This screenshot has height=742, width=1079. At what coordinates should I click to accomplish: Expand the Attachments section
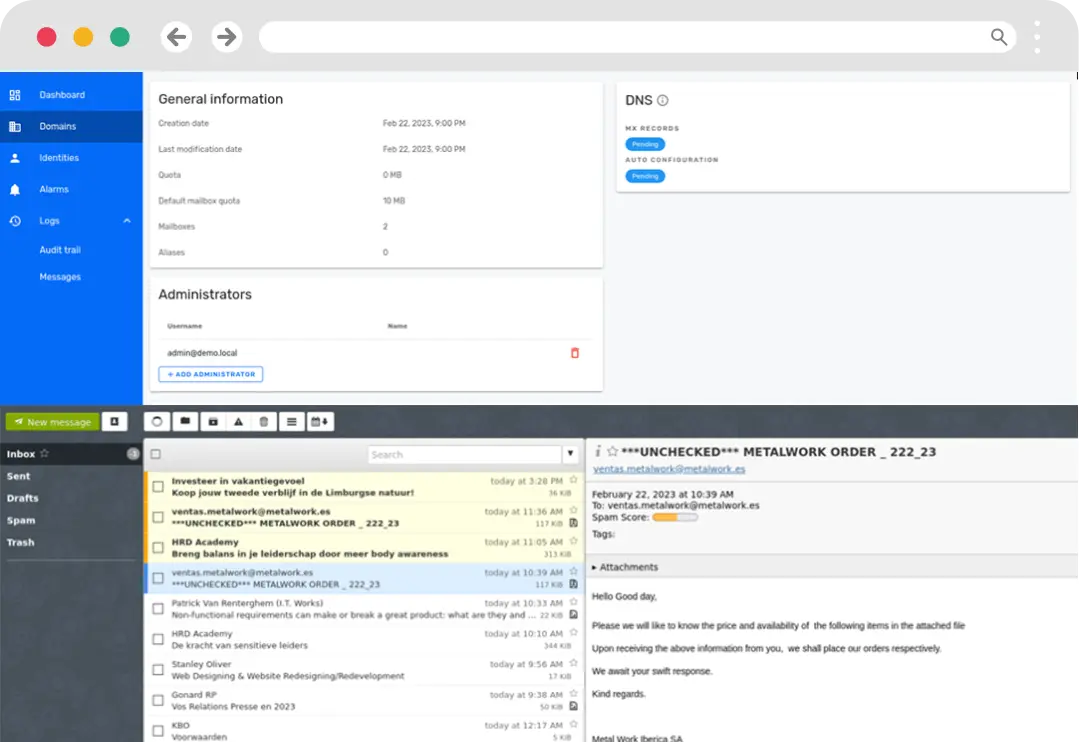[625, 566]
